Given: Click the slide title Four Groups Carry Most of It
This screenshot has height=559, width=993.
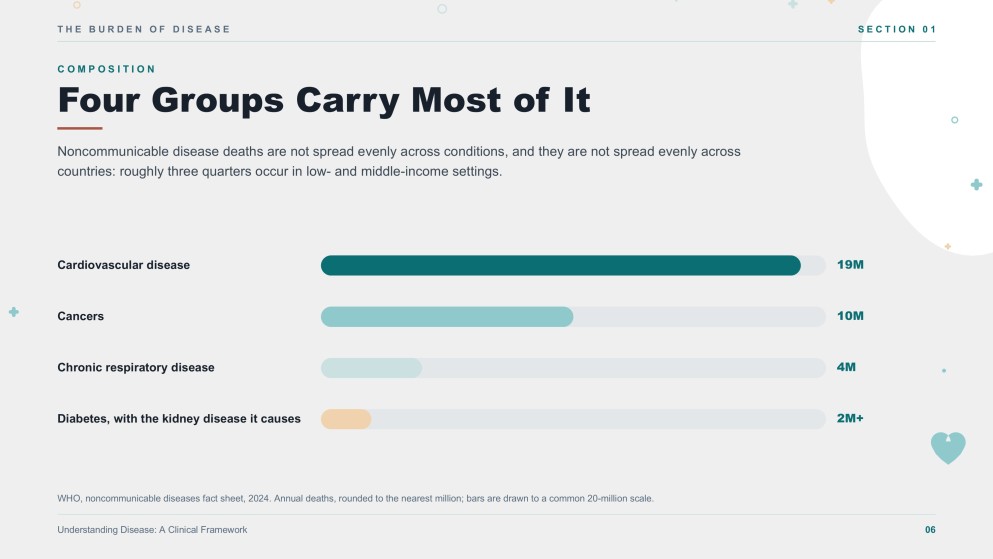Looking at the screenshot, I should pos(324,100).
